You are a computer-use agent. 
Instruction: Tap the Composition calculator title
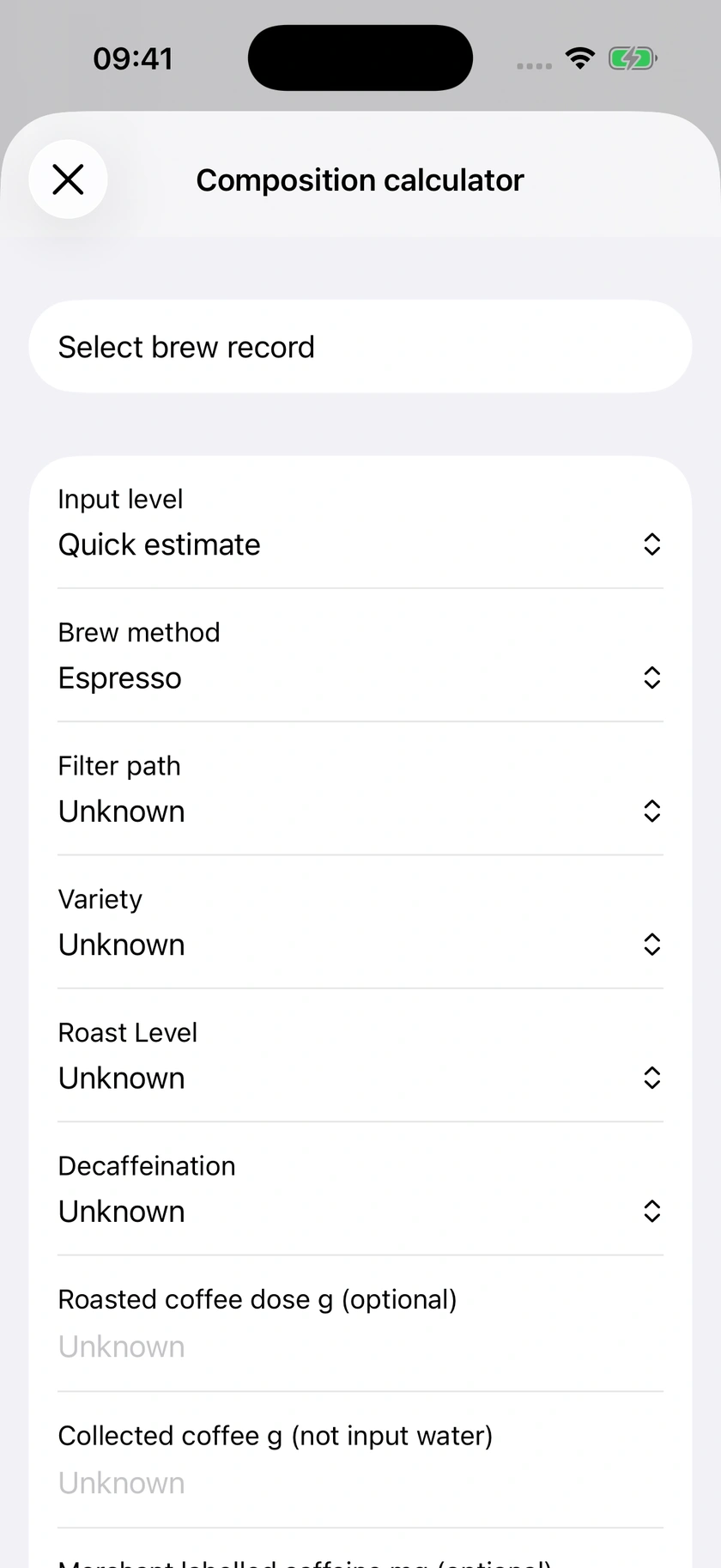click(x=360, y=180)
